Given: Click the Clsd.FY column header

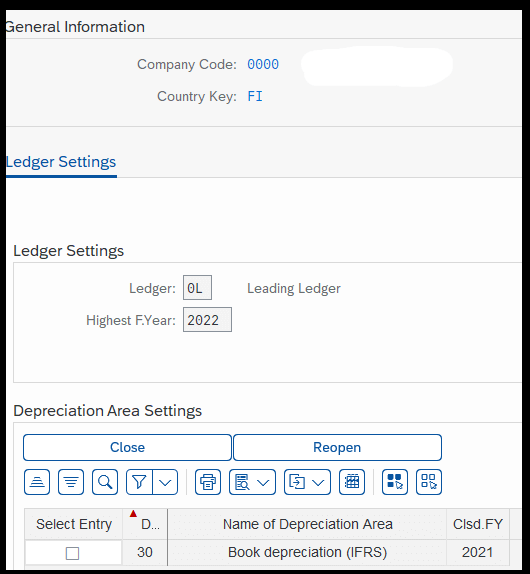Looking at the screenshot, I should coord(478,524).
